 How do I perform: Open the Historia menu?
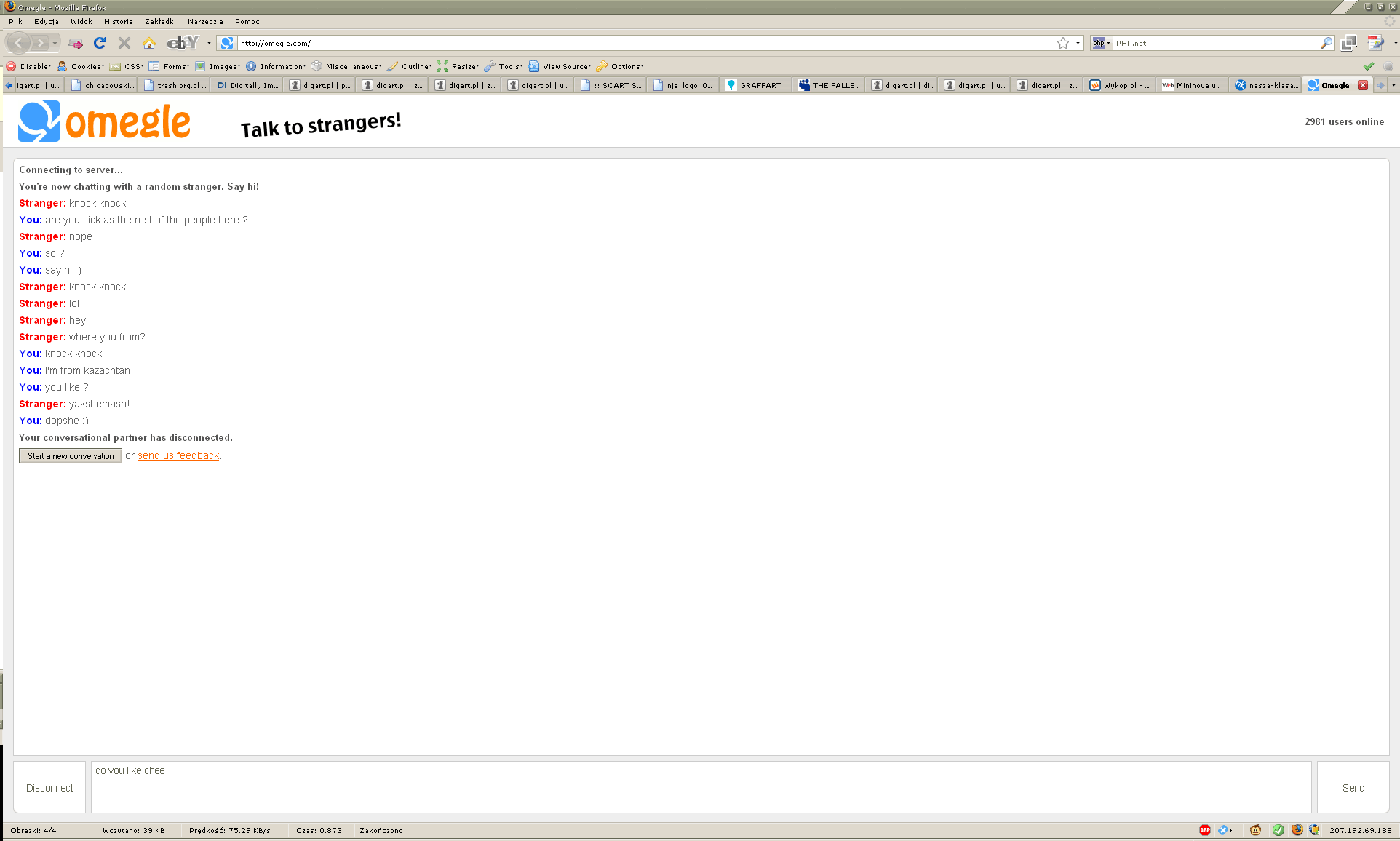(x=118, y=21)
